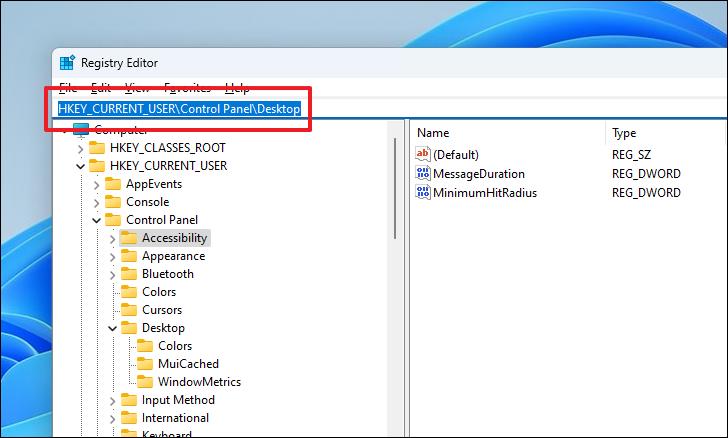728x438 pixels.
Task: Collapse the HKEY_CURRENT_USER key
Action: coord(80,166)
